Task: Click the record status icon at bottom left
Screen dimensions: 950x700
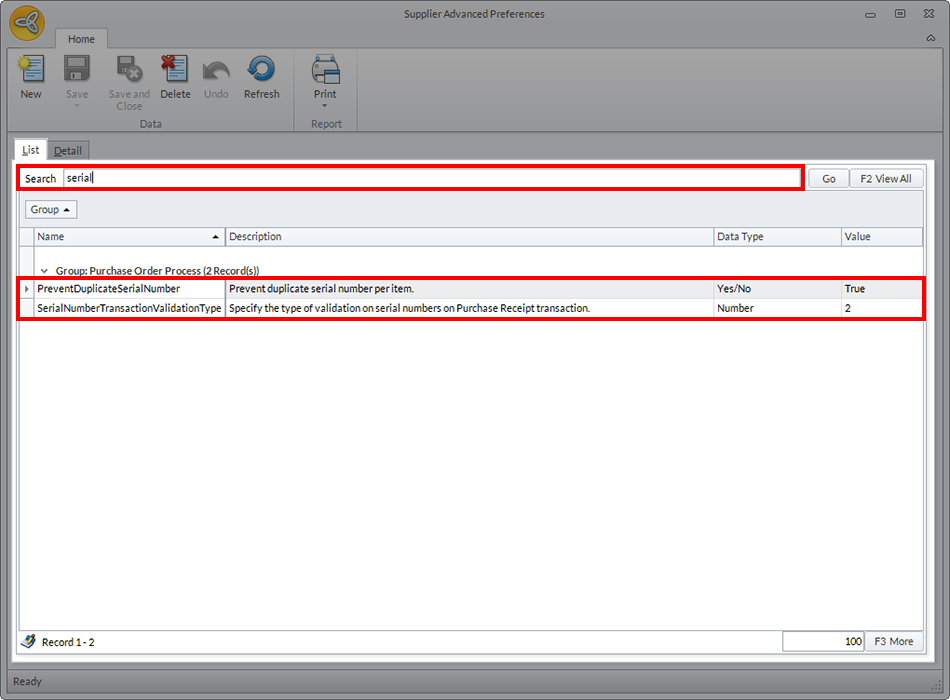Action: [x=28, y=641]
